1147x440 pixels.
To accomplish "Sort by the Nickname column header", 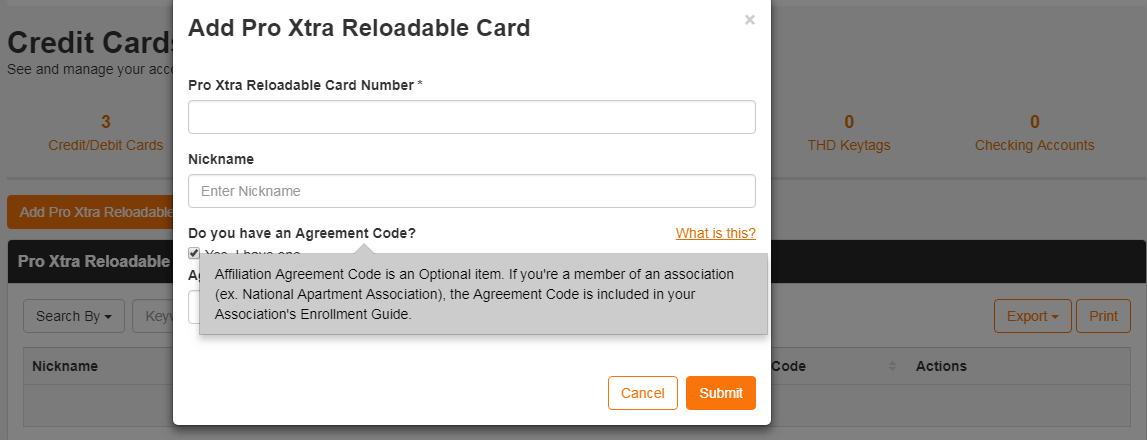I will coord(65,366).
